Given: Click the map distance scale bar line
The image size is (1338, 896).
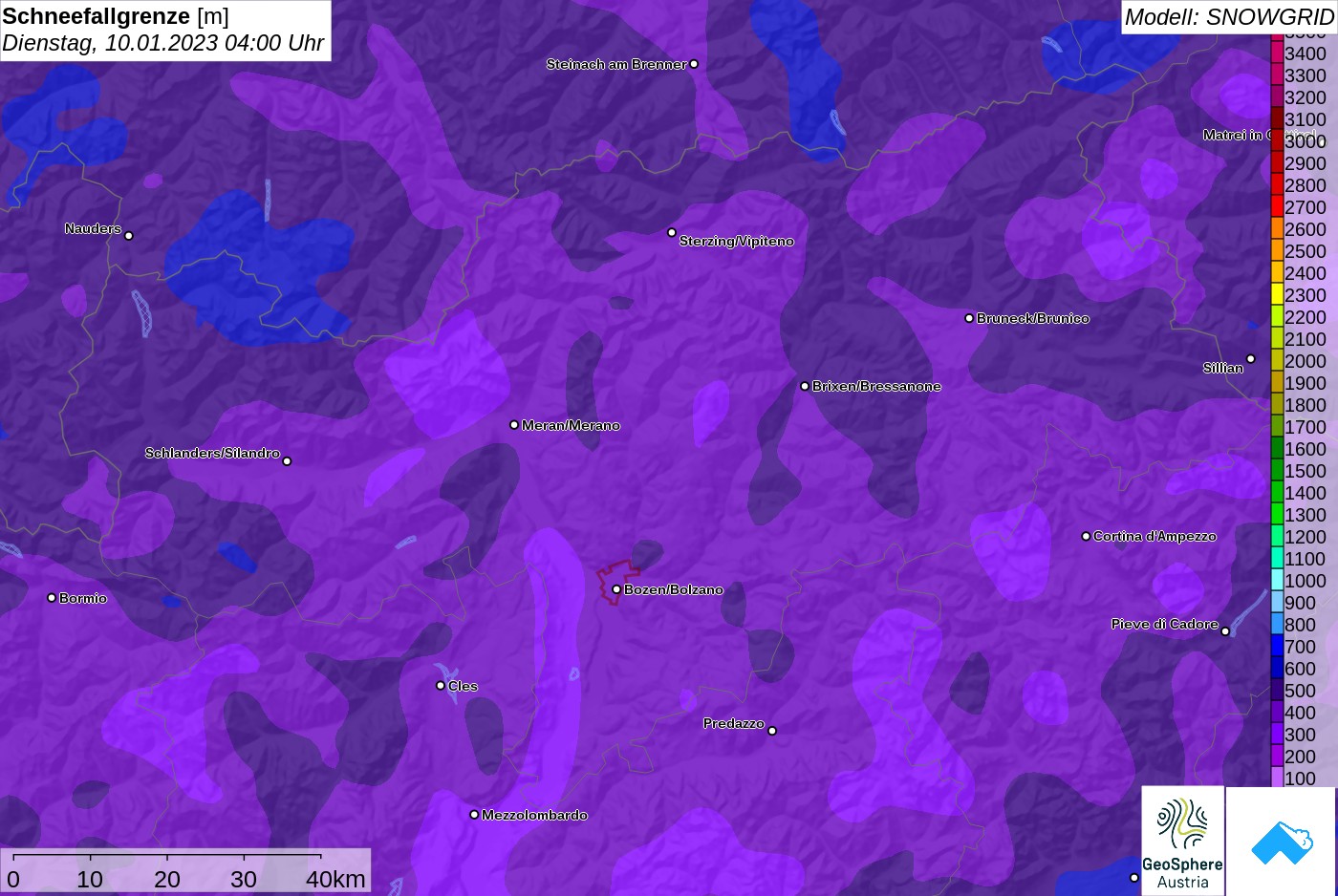Looking at the screenshot, I should [x=167, y=855].
